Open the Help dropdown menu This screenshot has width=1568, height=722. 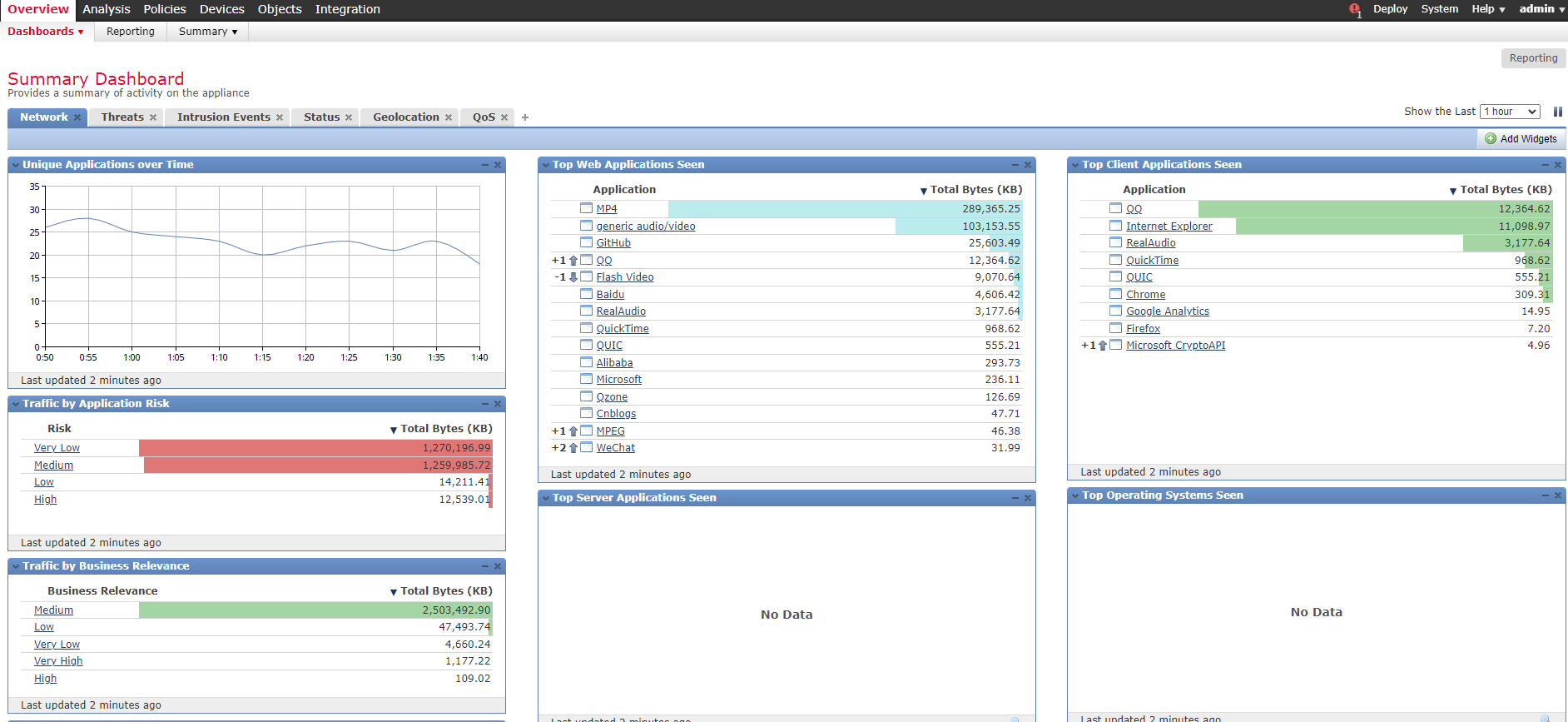pyautogui.click(x=1488, y=9)
